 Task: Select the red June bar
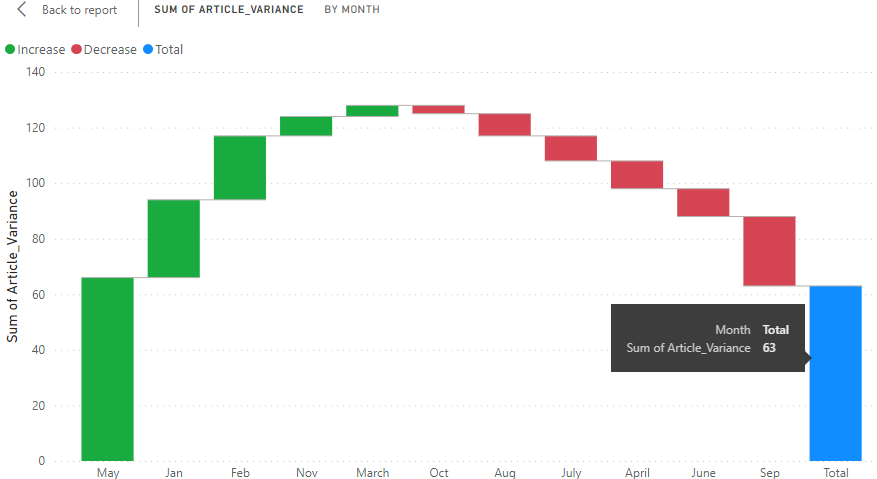click(703, 202)
